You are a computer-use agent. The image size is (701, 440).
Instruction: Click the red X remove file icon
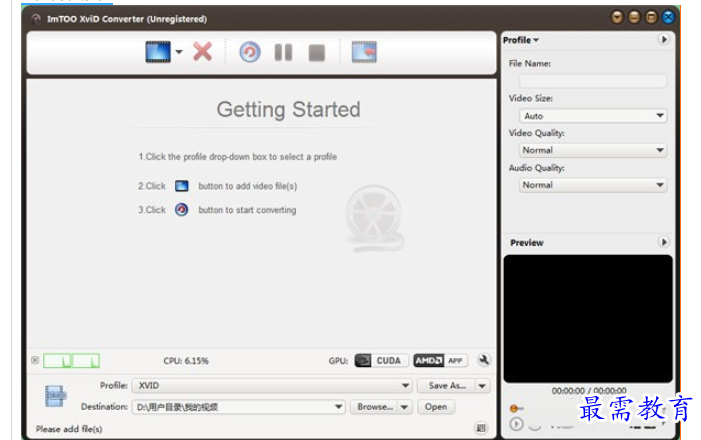[203, 52]
